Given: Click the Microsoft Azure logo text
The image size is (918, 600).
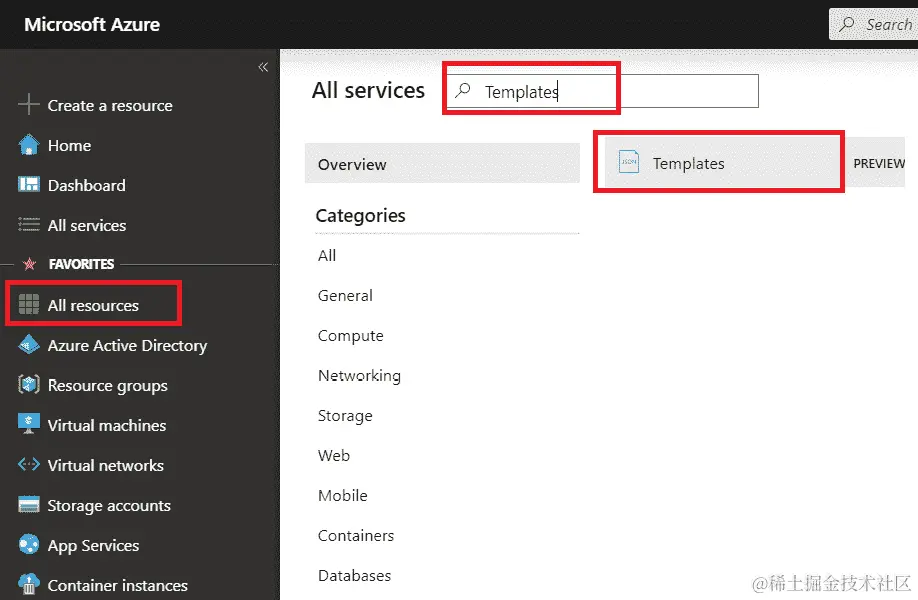Looking at the screenshot, I should [x=92, y=25].
